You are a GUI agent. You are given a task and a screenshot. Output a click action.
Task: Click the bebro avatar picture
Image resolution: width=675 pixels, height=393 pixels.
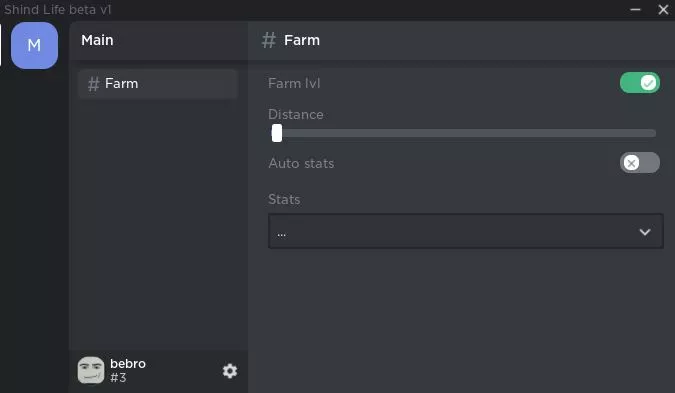(x=91, y=370)
